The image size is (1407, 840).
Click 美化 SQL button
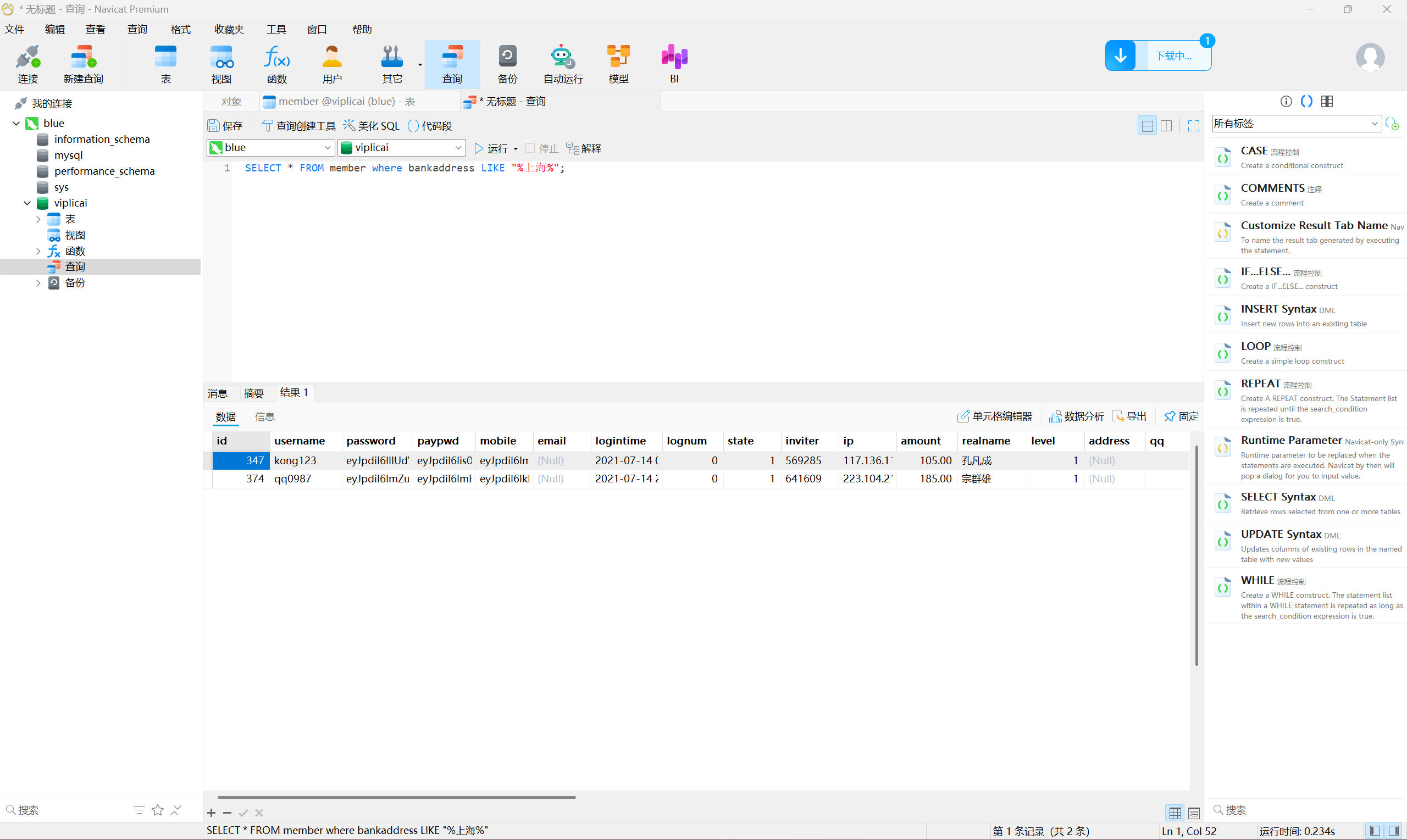(372, 126)
